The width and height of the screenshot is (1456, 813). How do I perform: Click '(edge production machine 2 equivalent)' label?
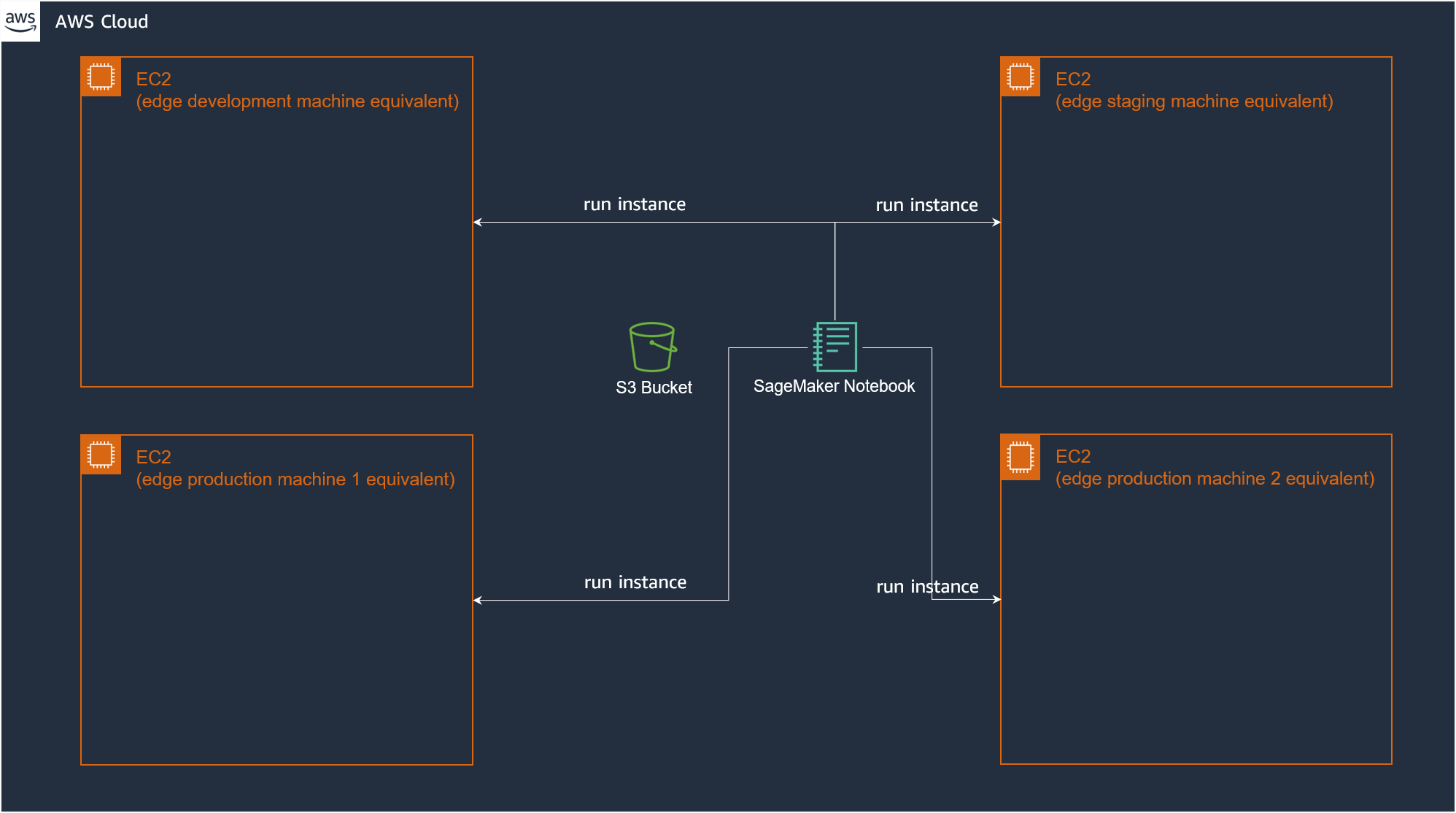pyautogui.click(x=1215, y=479)
